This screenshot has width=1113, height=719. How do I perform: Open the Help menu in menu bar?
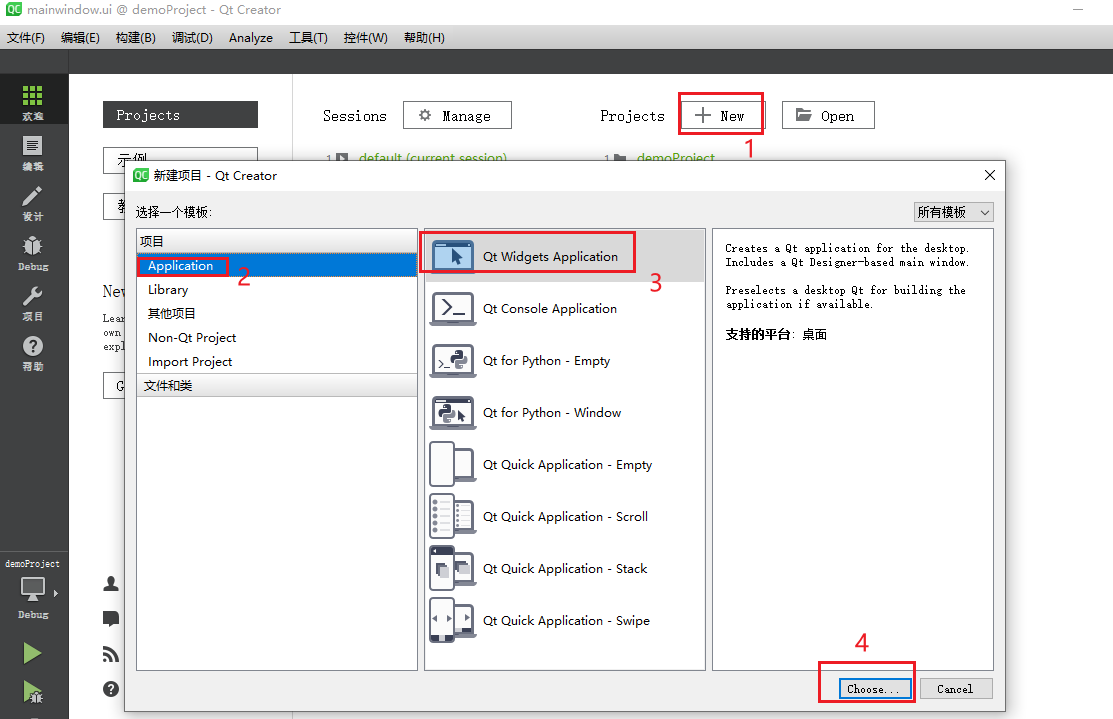tap(424, 38)
